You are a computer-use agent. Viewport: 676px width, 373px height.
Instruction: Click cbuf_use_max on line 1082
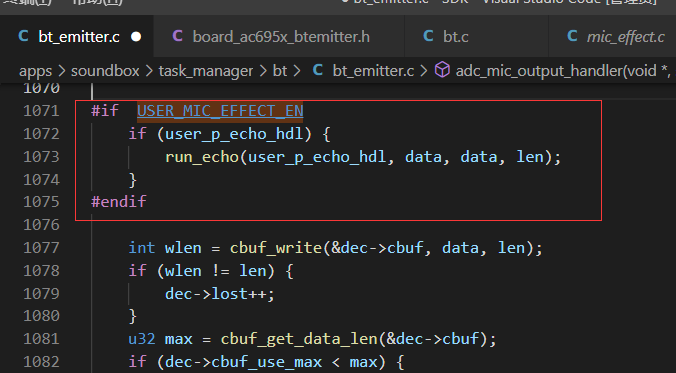click(266, 362)
